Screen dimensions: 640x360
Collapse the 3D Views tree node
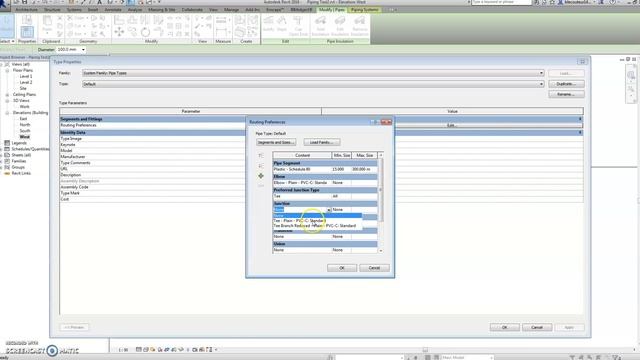(x=7, y=101)
